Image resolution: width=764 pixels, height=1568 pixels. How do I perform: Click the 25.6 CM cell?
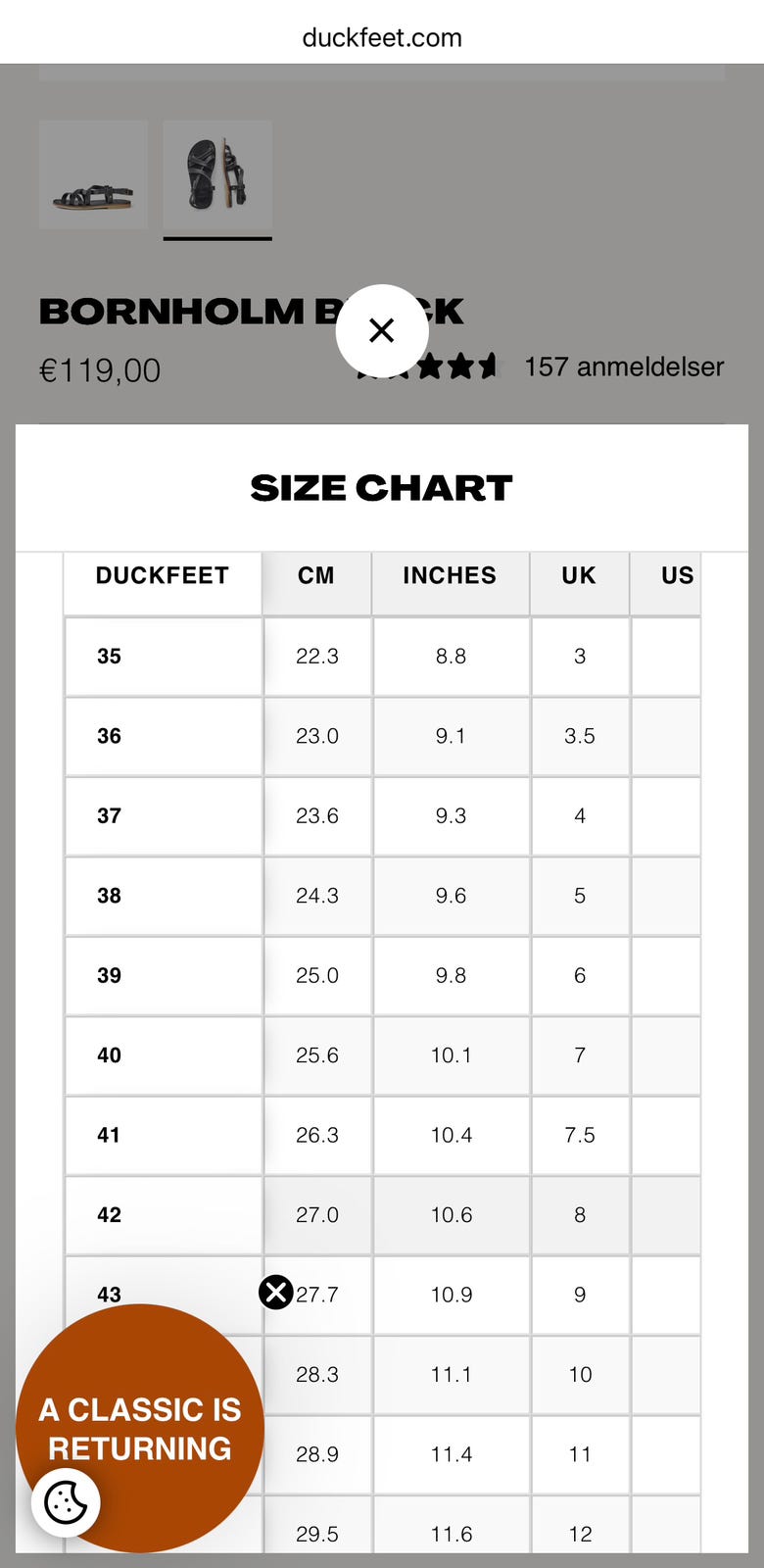[x=317, y=1055]
